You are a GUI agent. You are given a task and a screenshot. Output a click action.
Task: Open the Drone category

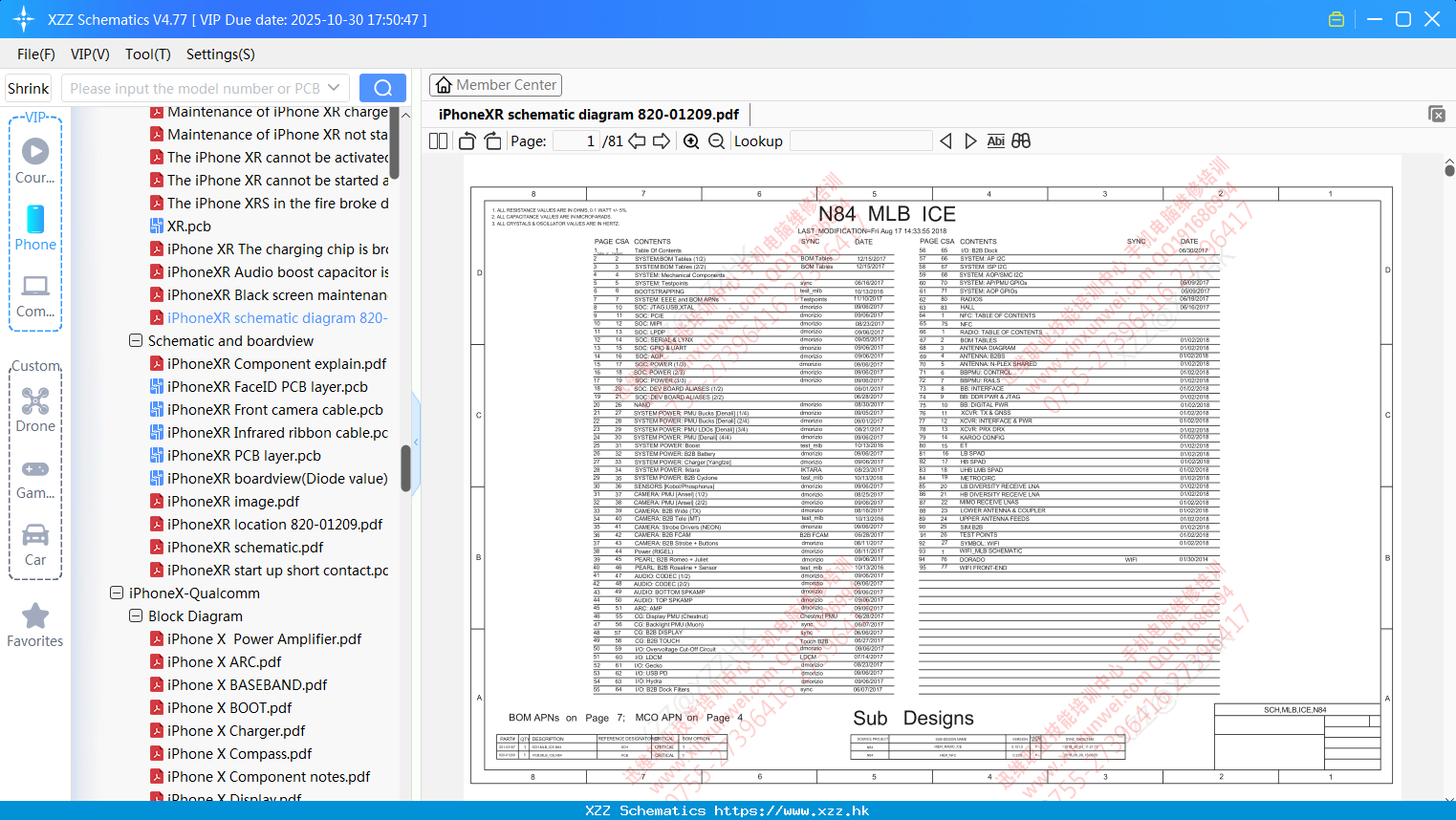35,410
